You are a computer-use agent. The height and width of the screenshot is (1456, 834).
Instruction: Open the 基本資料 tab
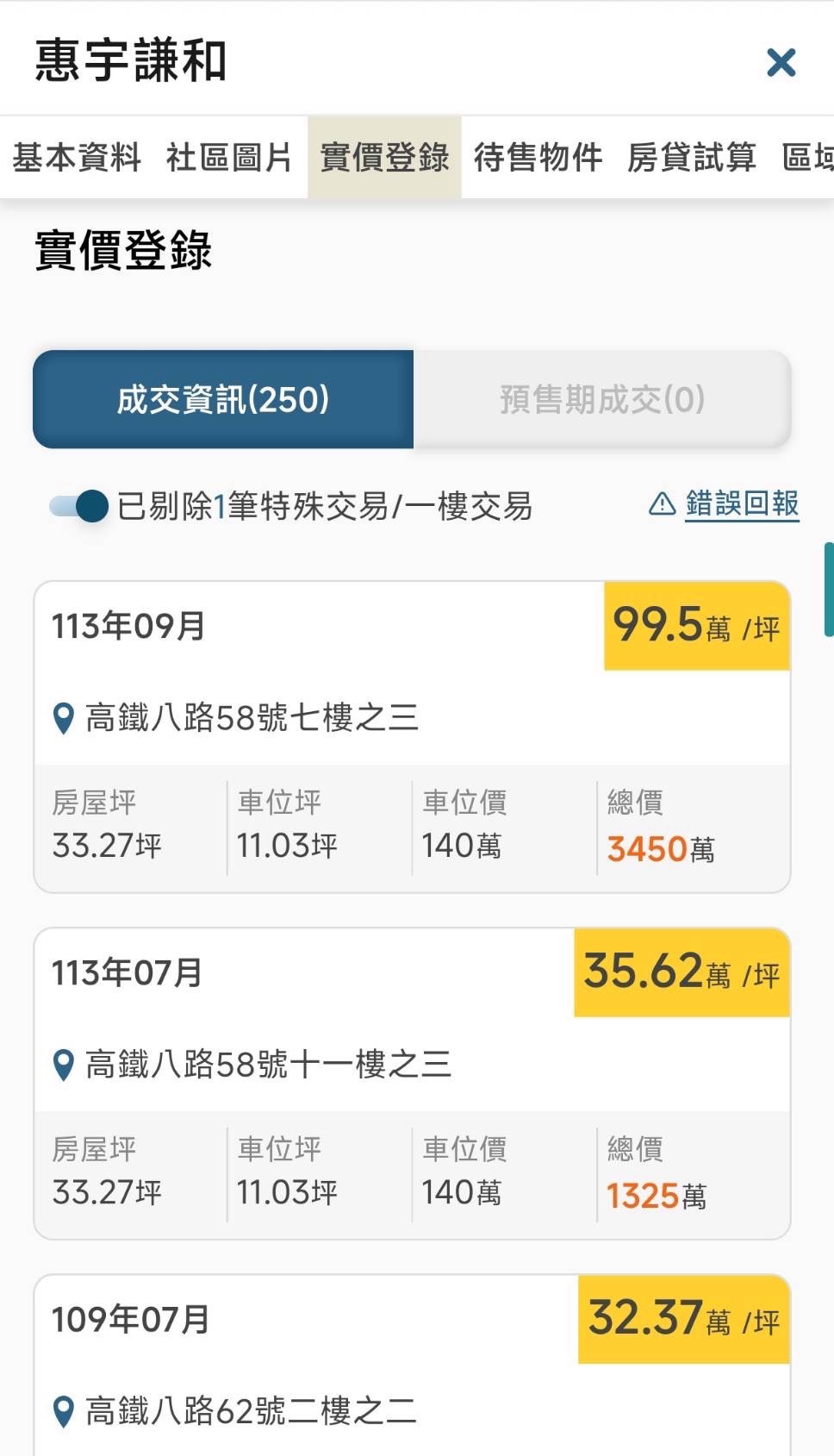point(77,158)
